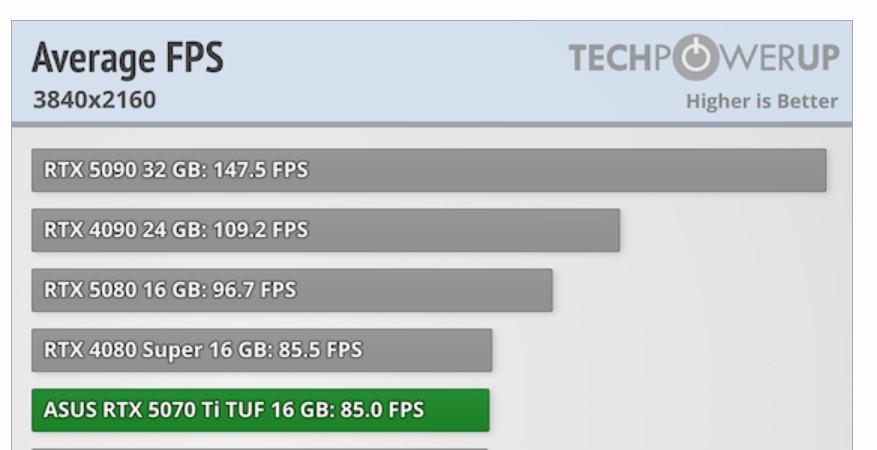Click the 'Average FPS' chart title

pos(127,62)
